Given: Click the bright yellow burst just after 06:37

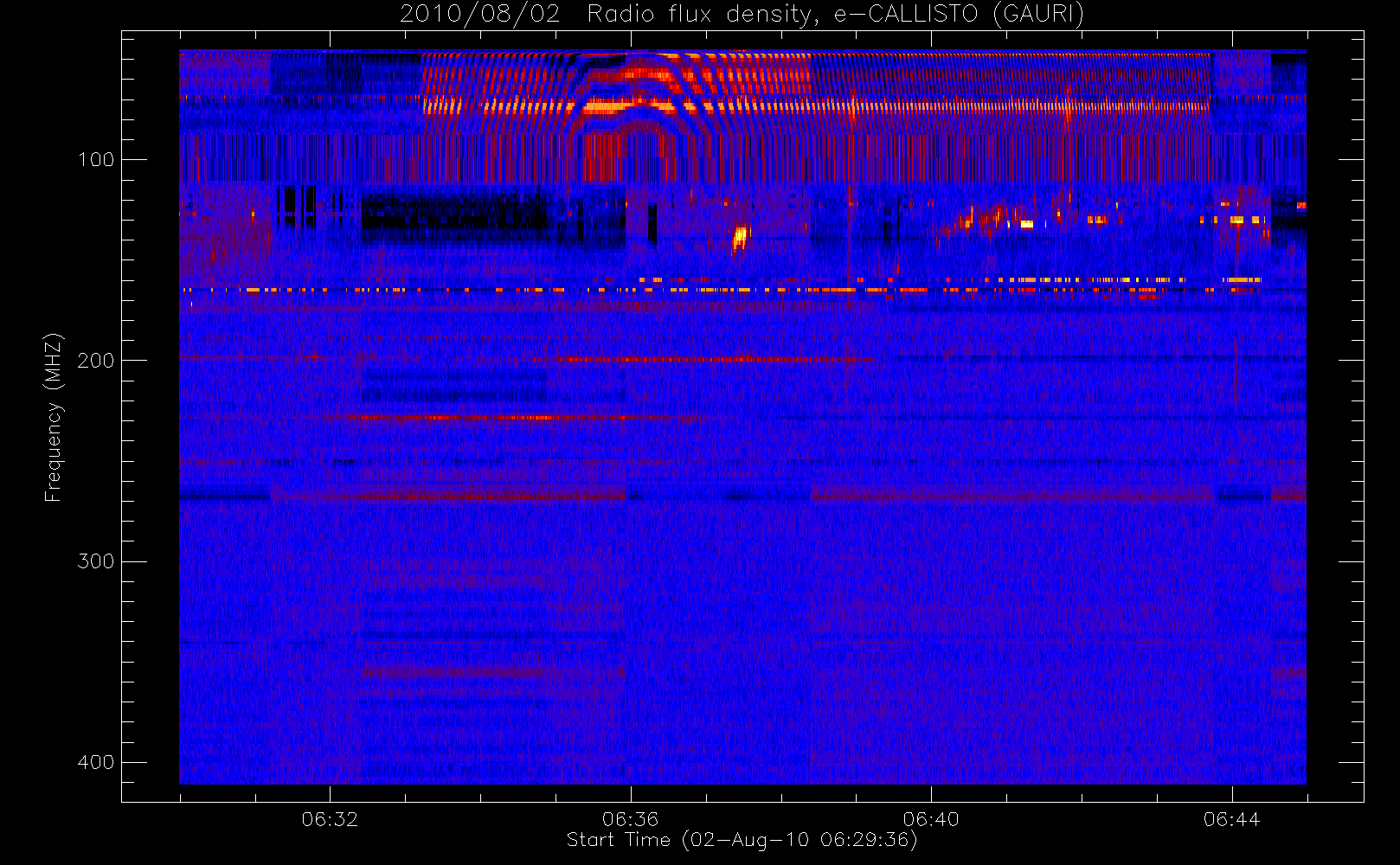Looking at the screenshot, I should tap(740, 238).
